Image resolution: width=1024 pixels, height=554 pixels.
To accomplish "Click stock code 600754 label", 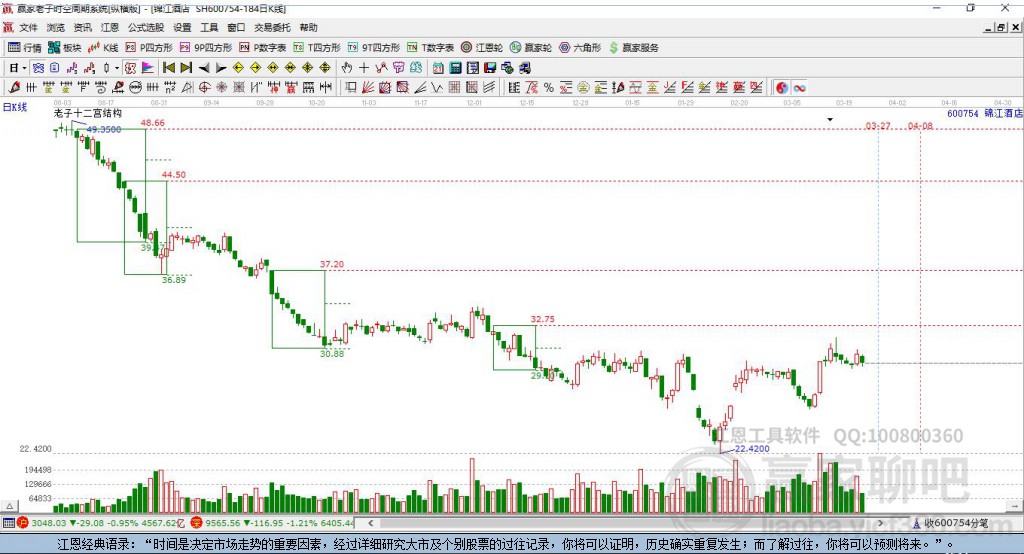I will (x=963, y=113).
